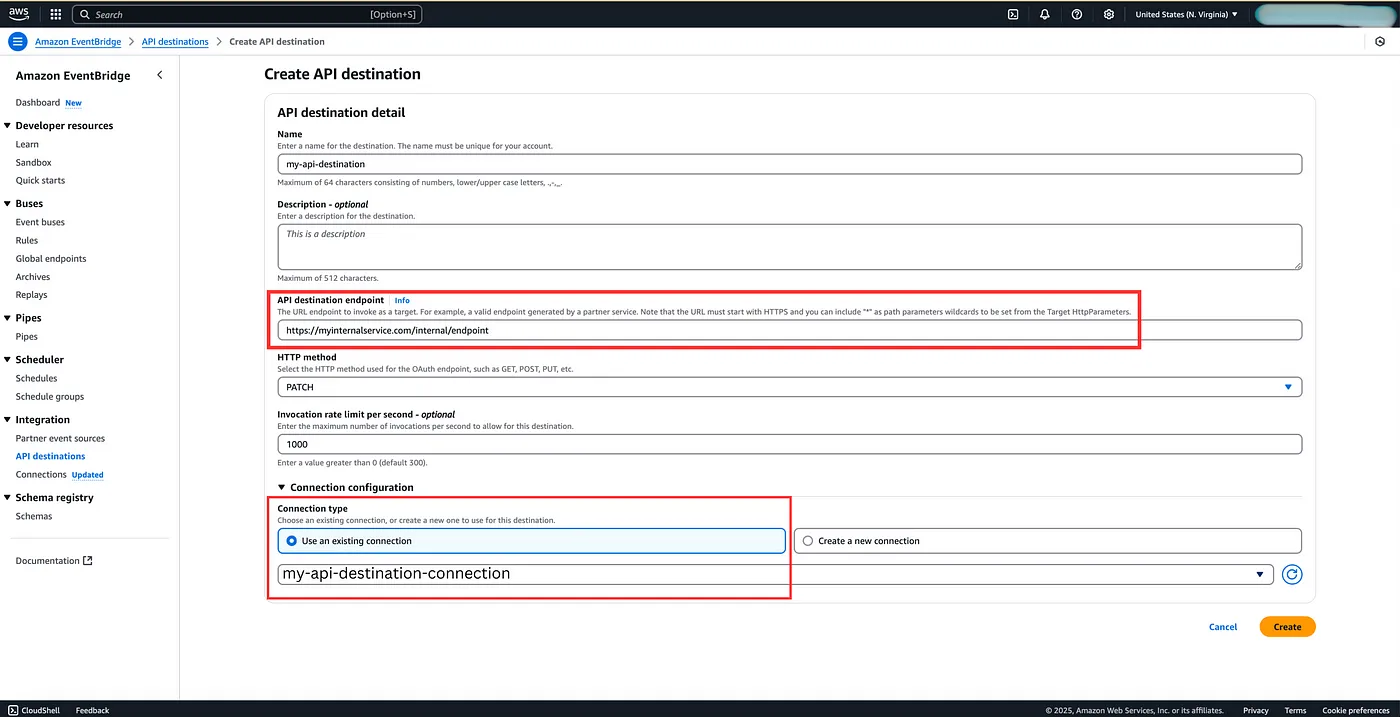Viewport: 1400px width, 717px height.
Task: Open the Documentation external link icon
Action: pyautogui.click(x=88, y=561)
